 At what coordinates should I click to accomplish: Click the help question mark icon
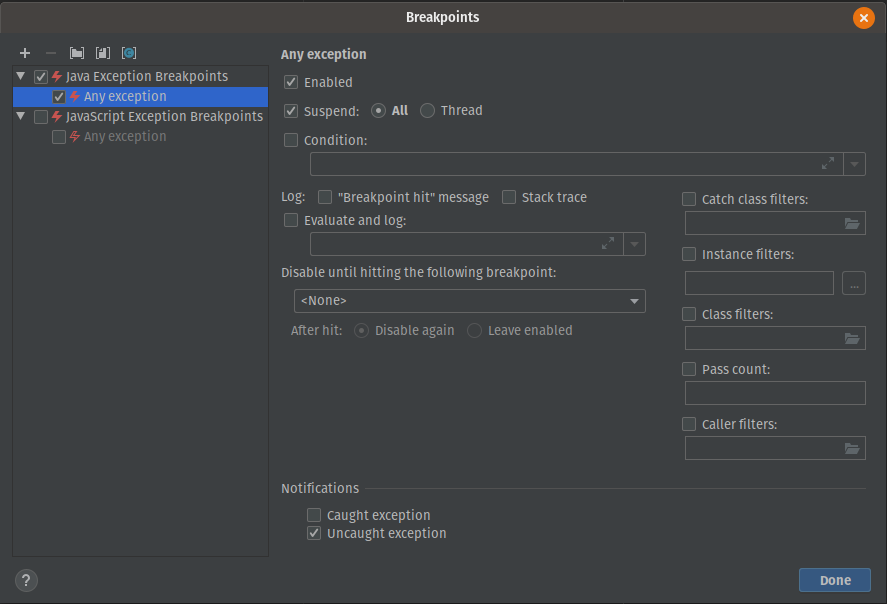pos(25,580)
